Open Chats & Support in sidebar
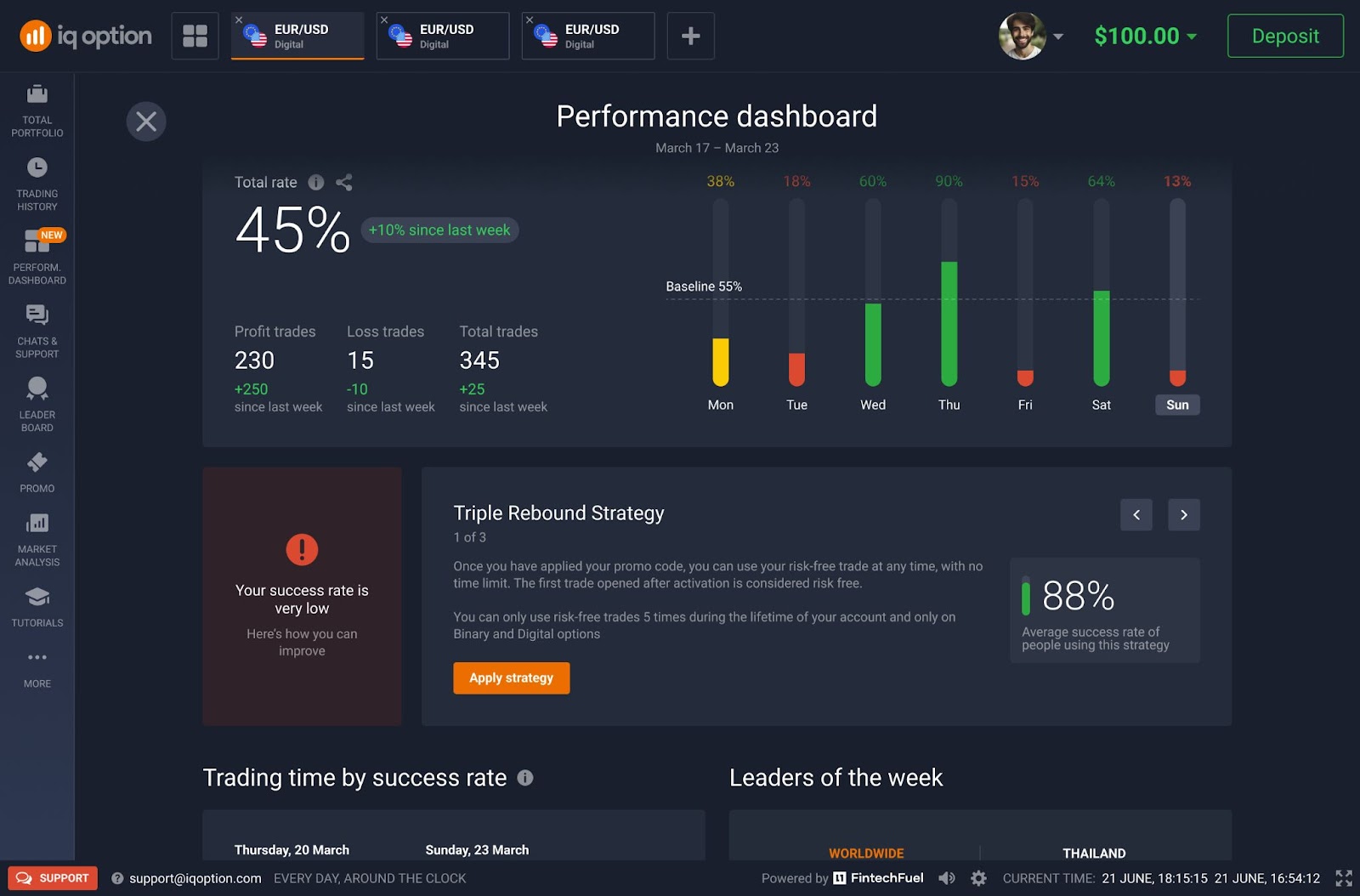The width and height of the screenshot is (1360, 896). 37,331
